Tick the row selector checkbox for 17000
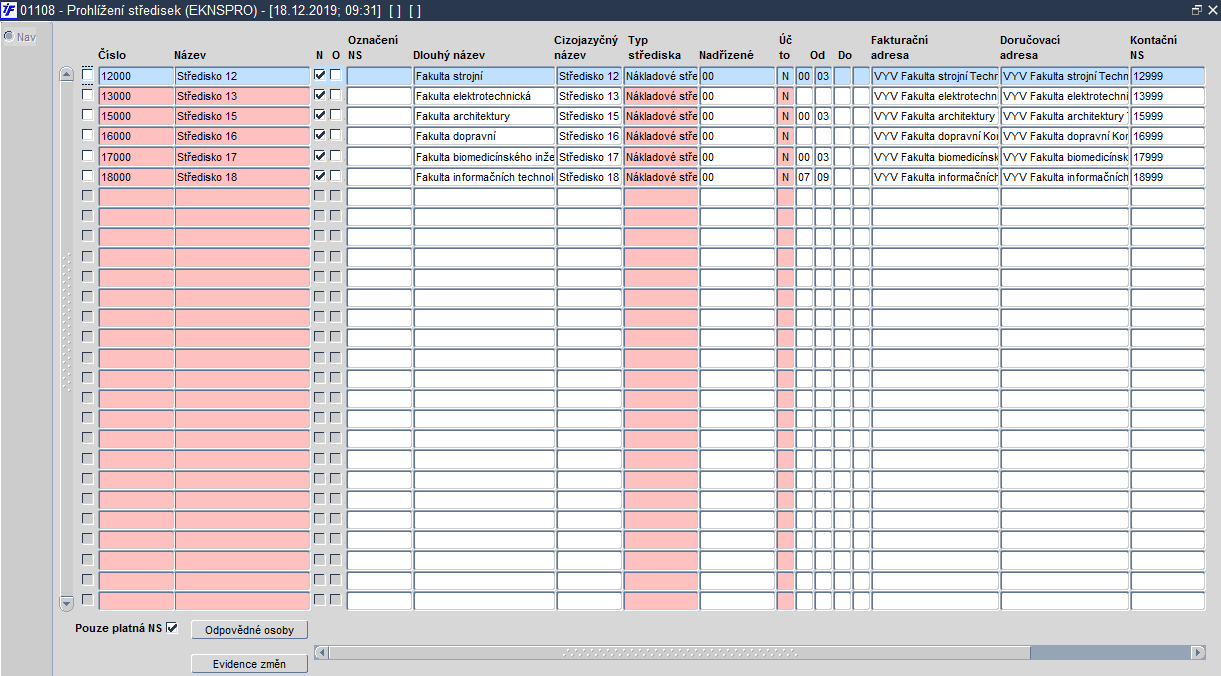The height and width of the screenshot is (676, 1221). click(88, 156)
